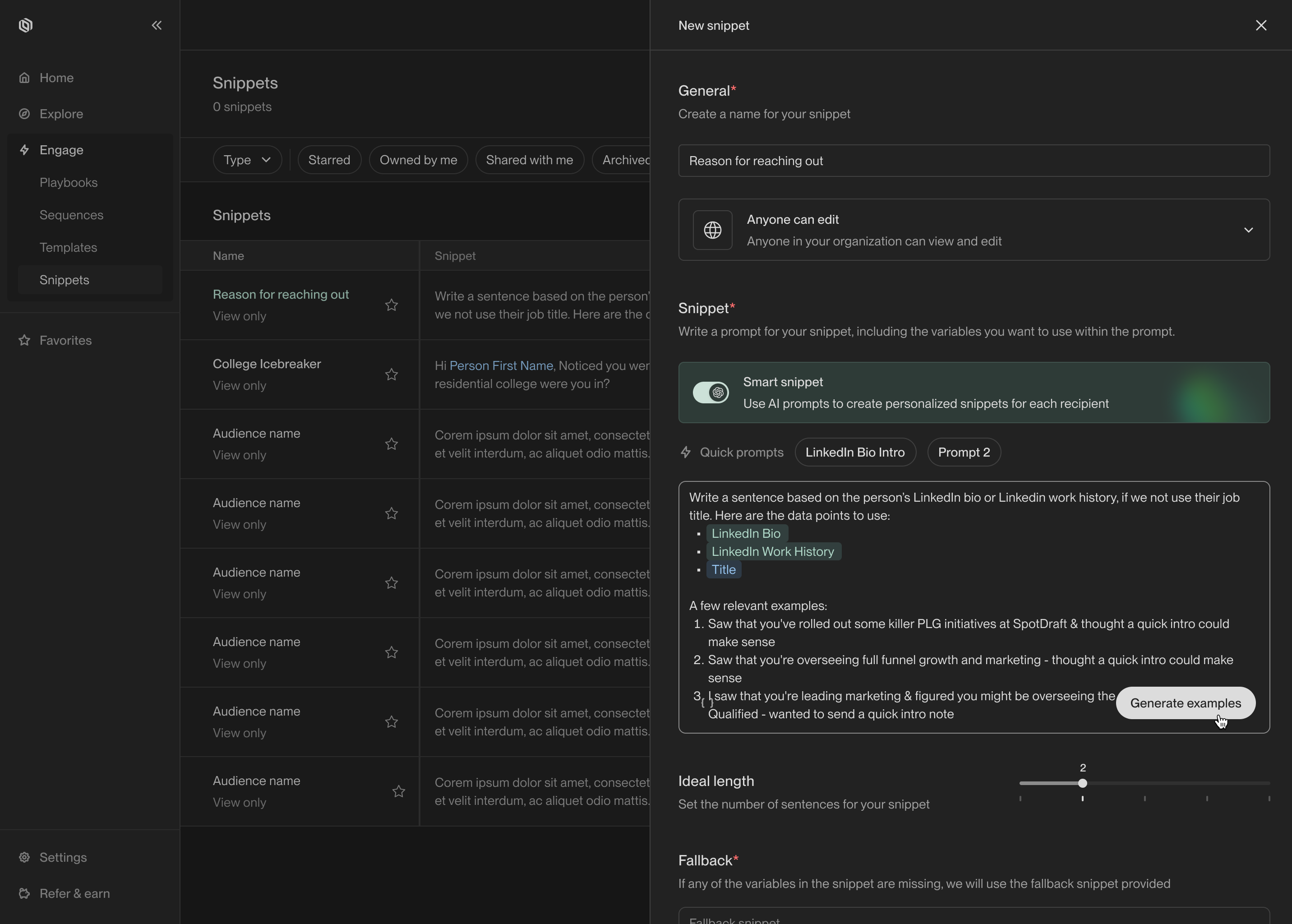Click the curly braces variable icon

click(706, 702)
